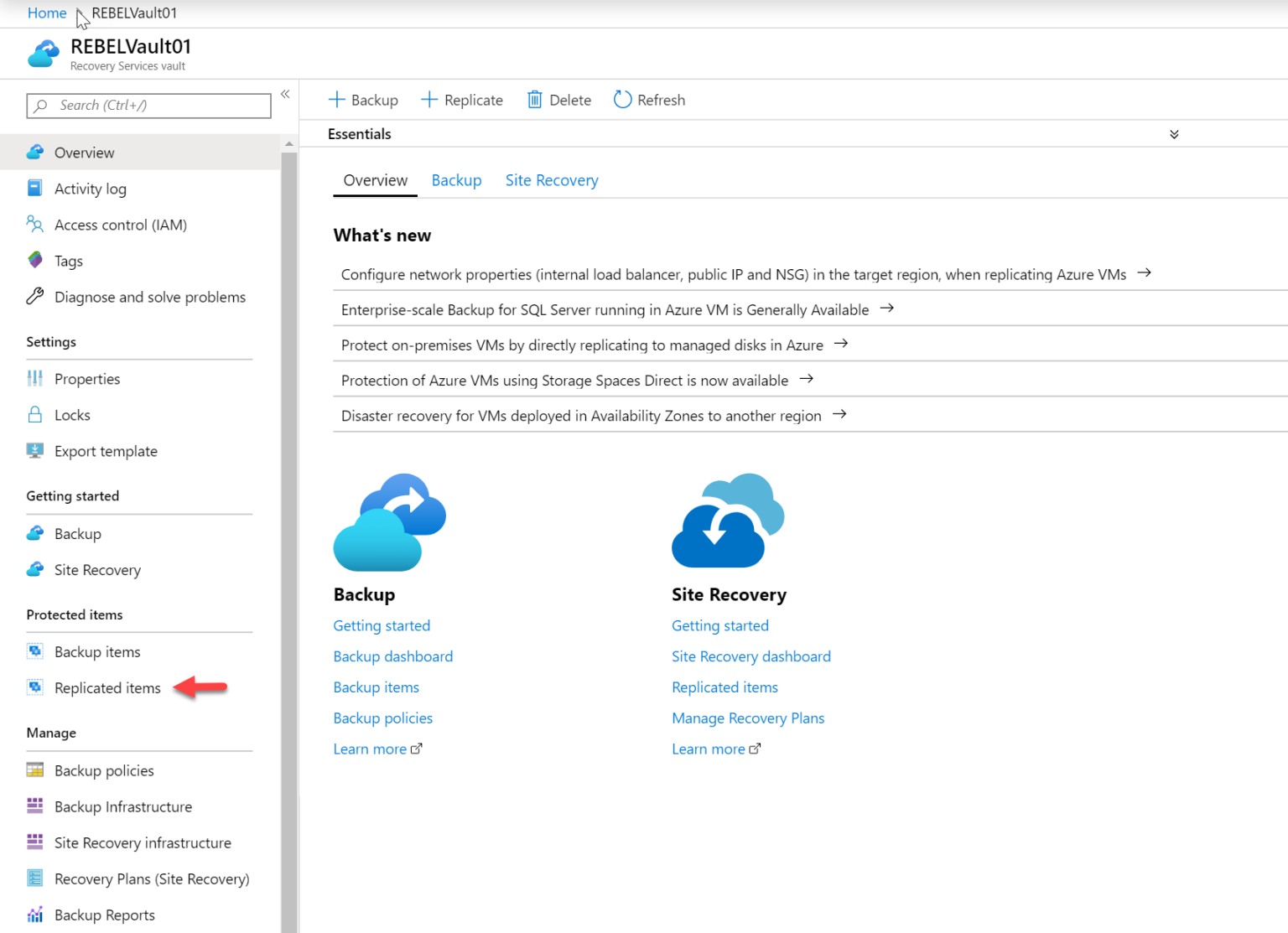Open Diagnose and solve problems
Screen dimensions: 1288x933
point(149,297)
